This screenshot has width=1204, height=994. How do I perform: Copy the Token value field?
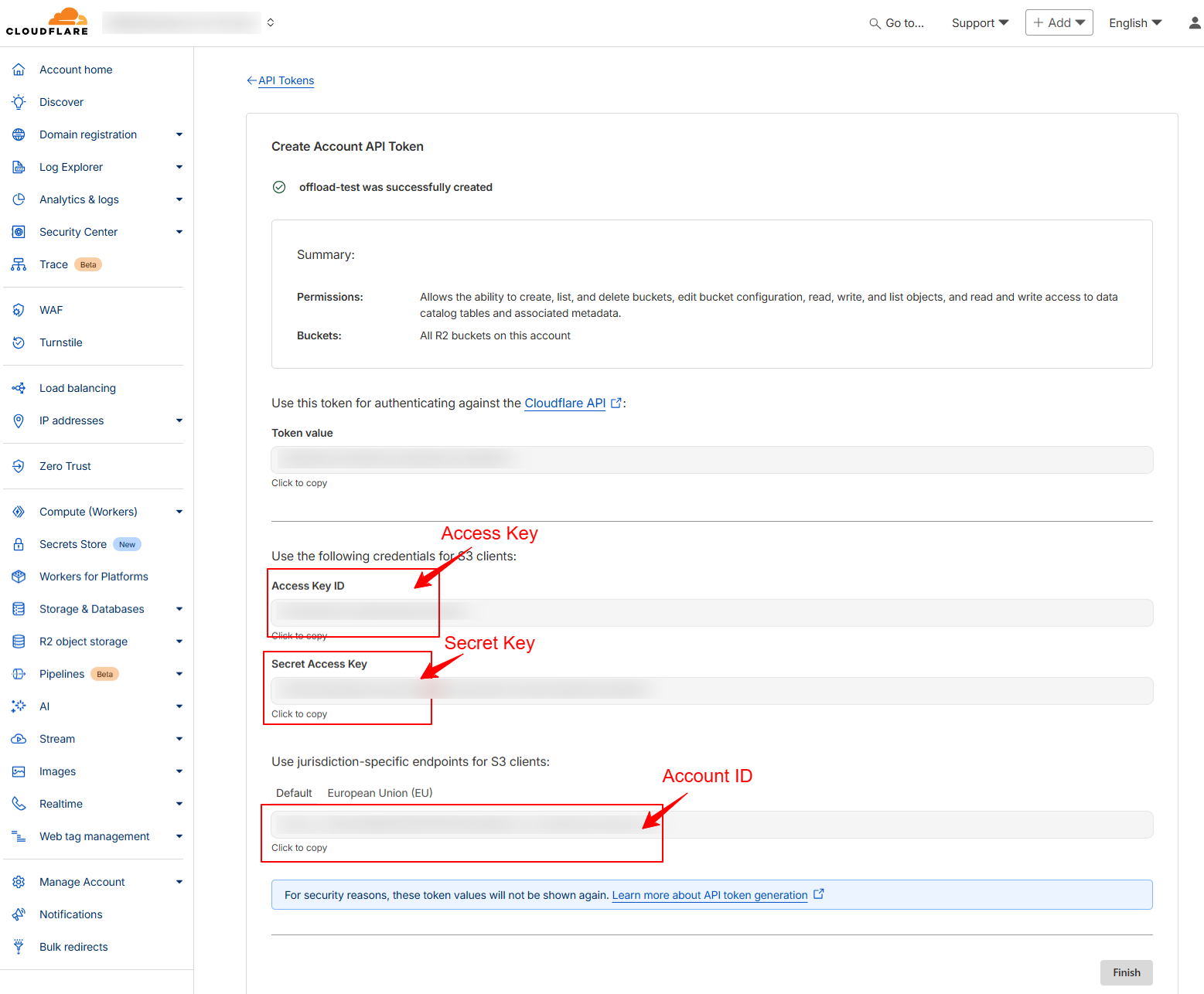[711, 460]
